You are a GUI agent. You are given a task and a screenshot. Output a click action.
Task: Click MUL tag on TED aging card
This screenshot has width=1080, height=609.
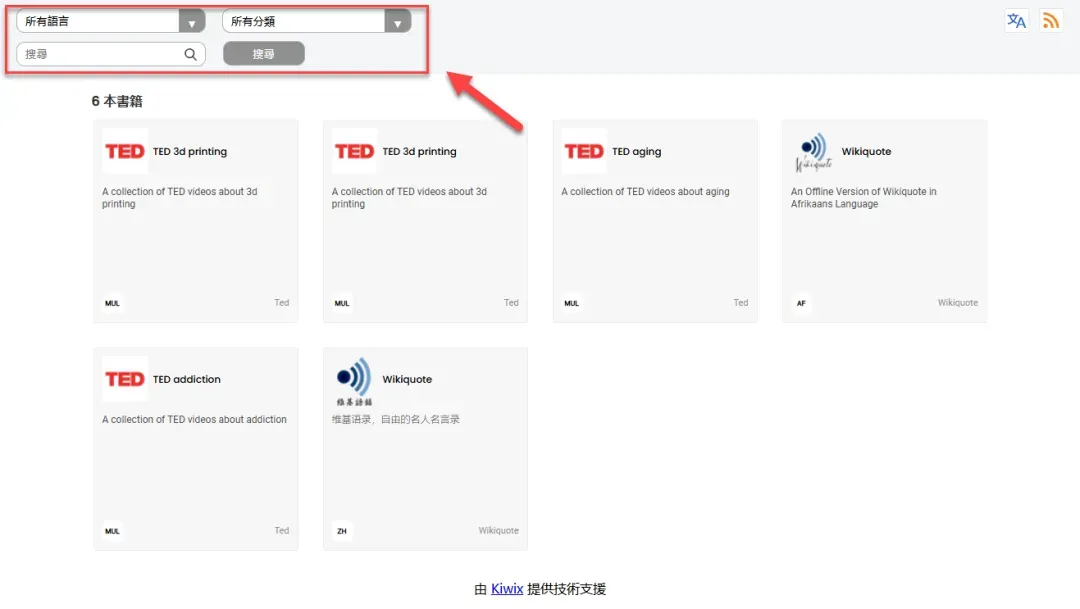click(572, 303)
